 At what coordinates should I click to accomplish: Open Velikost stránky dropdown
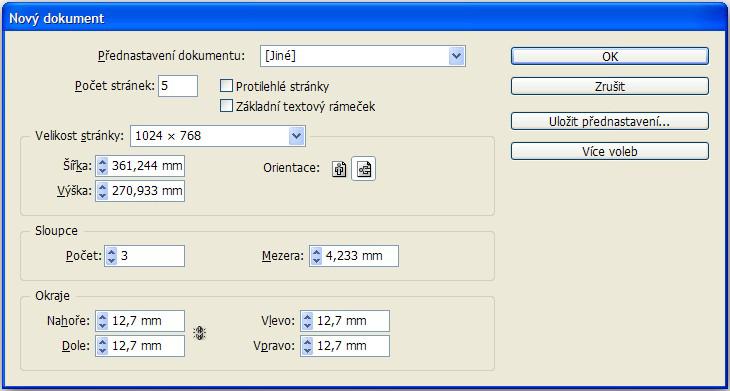pos(218,136)
